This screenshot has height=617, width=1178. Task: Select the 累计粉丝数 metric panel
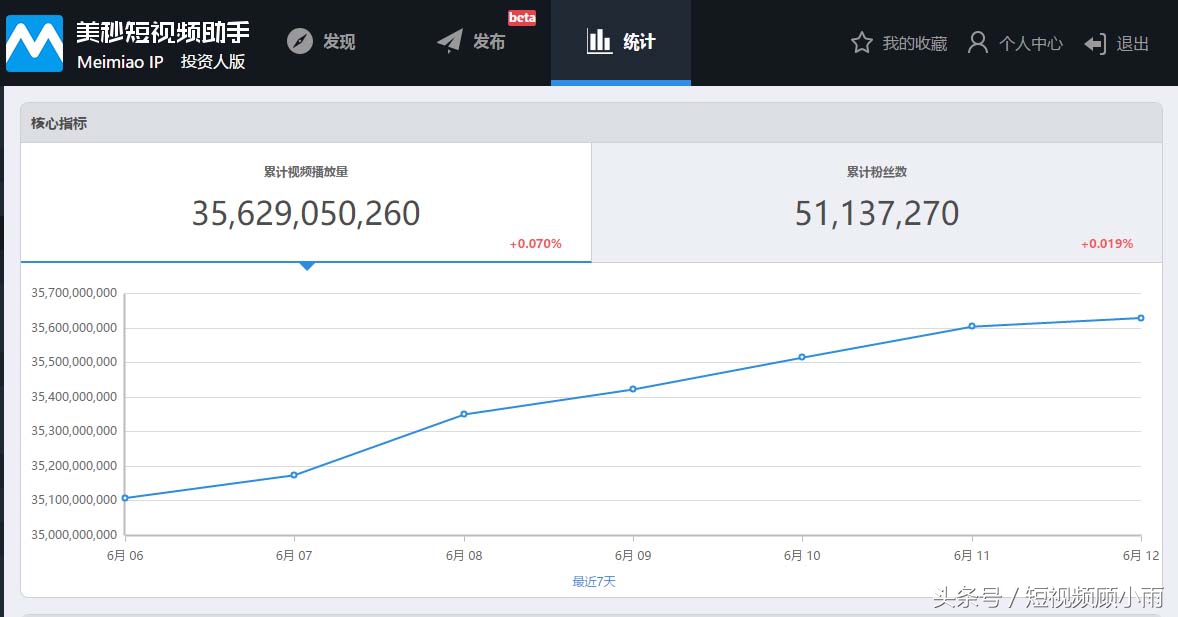[x=876, y=202]
